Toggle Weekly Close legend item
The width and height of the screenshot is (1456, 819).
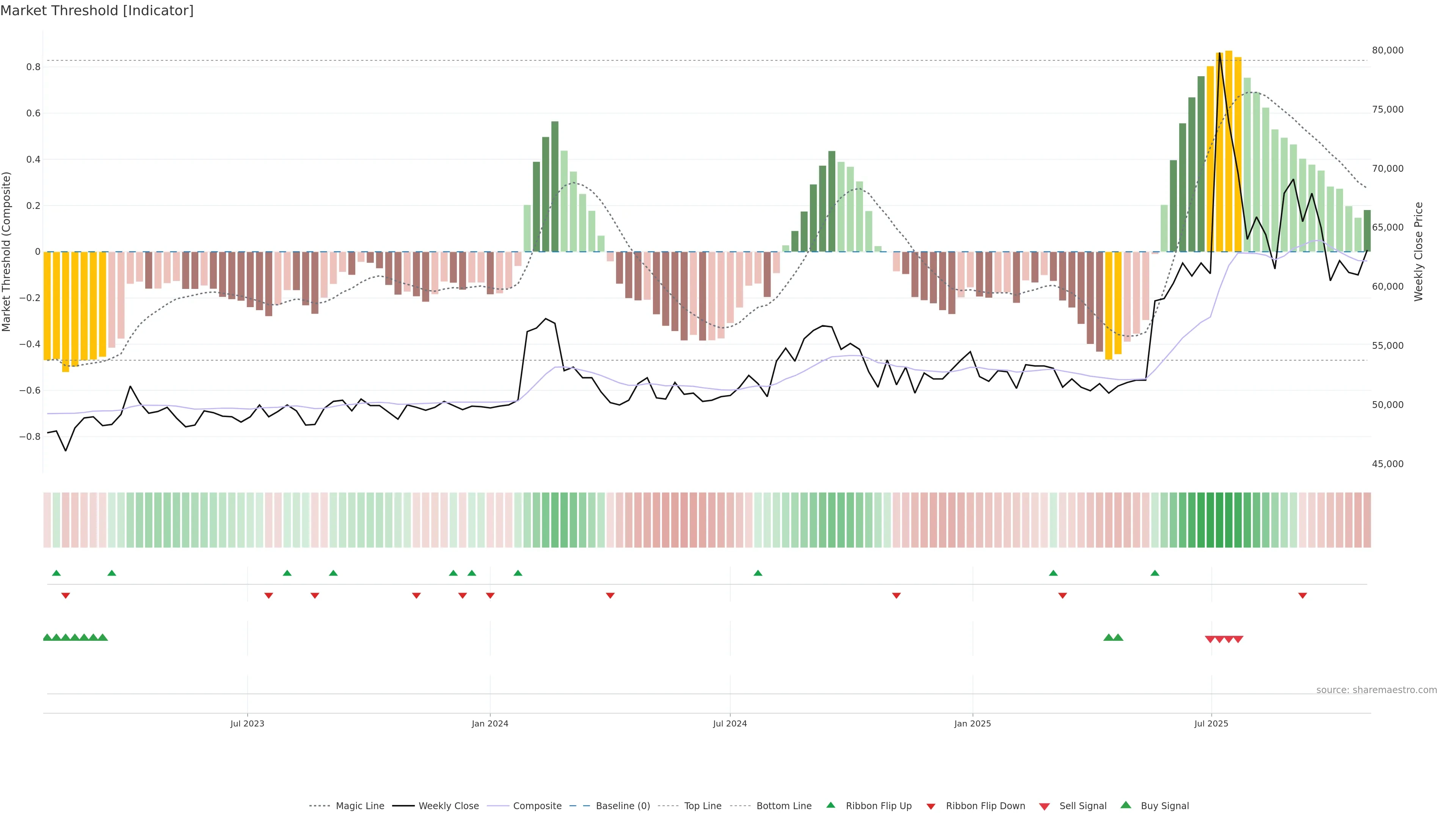448,806
